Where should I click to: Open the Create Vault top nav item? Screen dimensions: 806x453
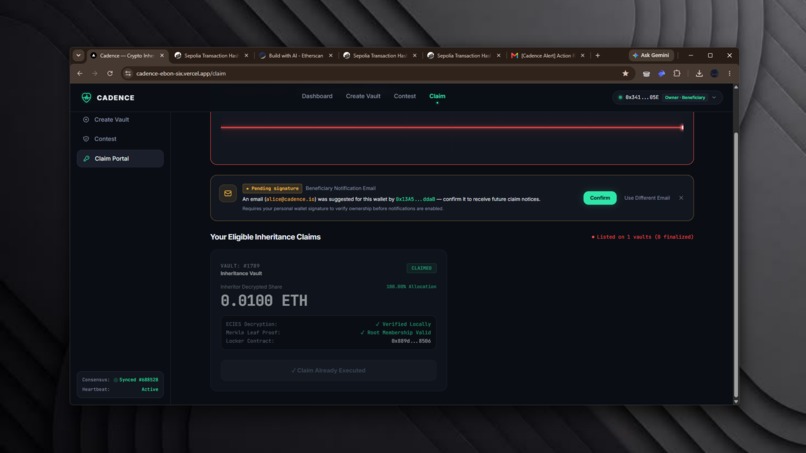click(363, 96)
